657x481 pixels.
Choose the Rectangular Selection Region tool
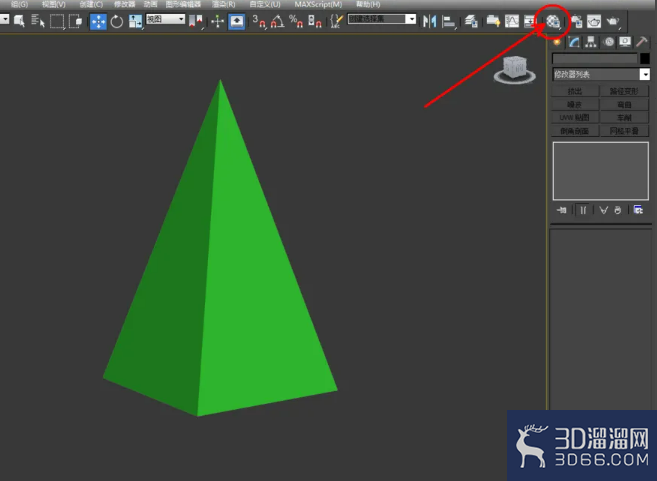coord(57,21)
